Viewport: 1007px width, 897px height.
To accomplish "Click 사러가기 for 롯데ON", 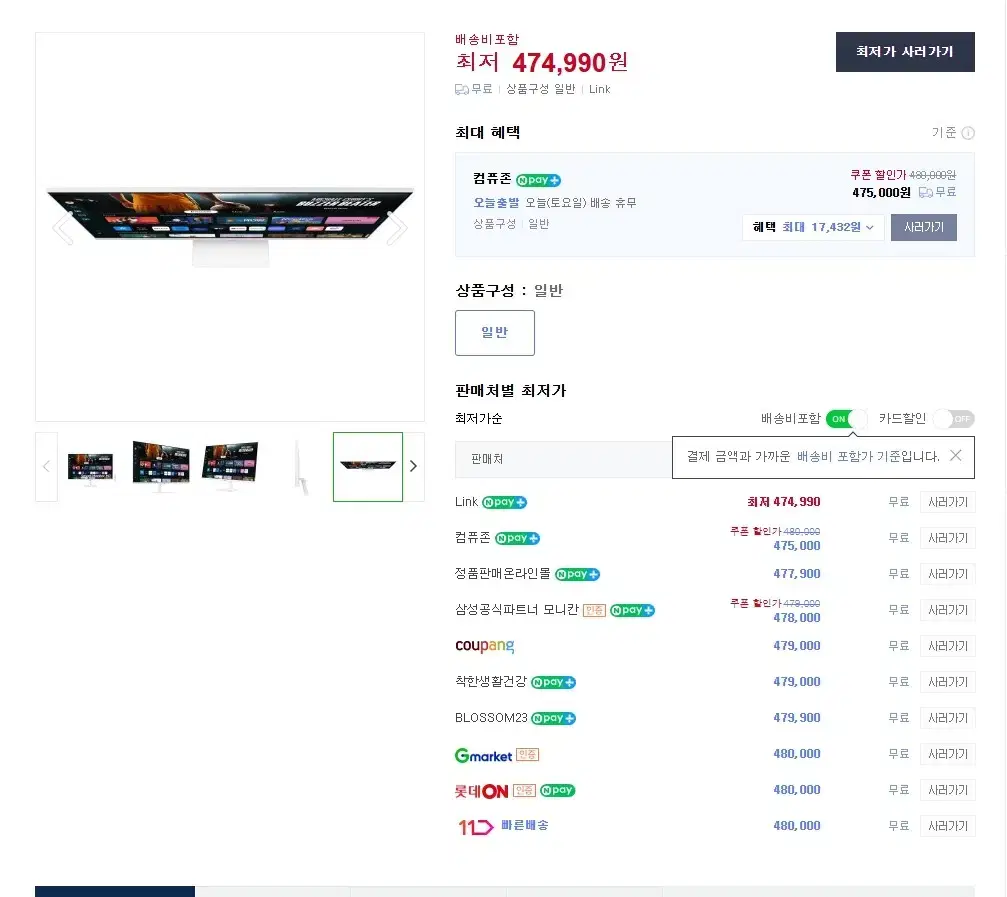I will click(947, 790).
